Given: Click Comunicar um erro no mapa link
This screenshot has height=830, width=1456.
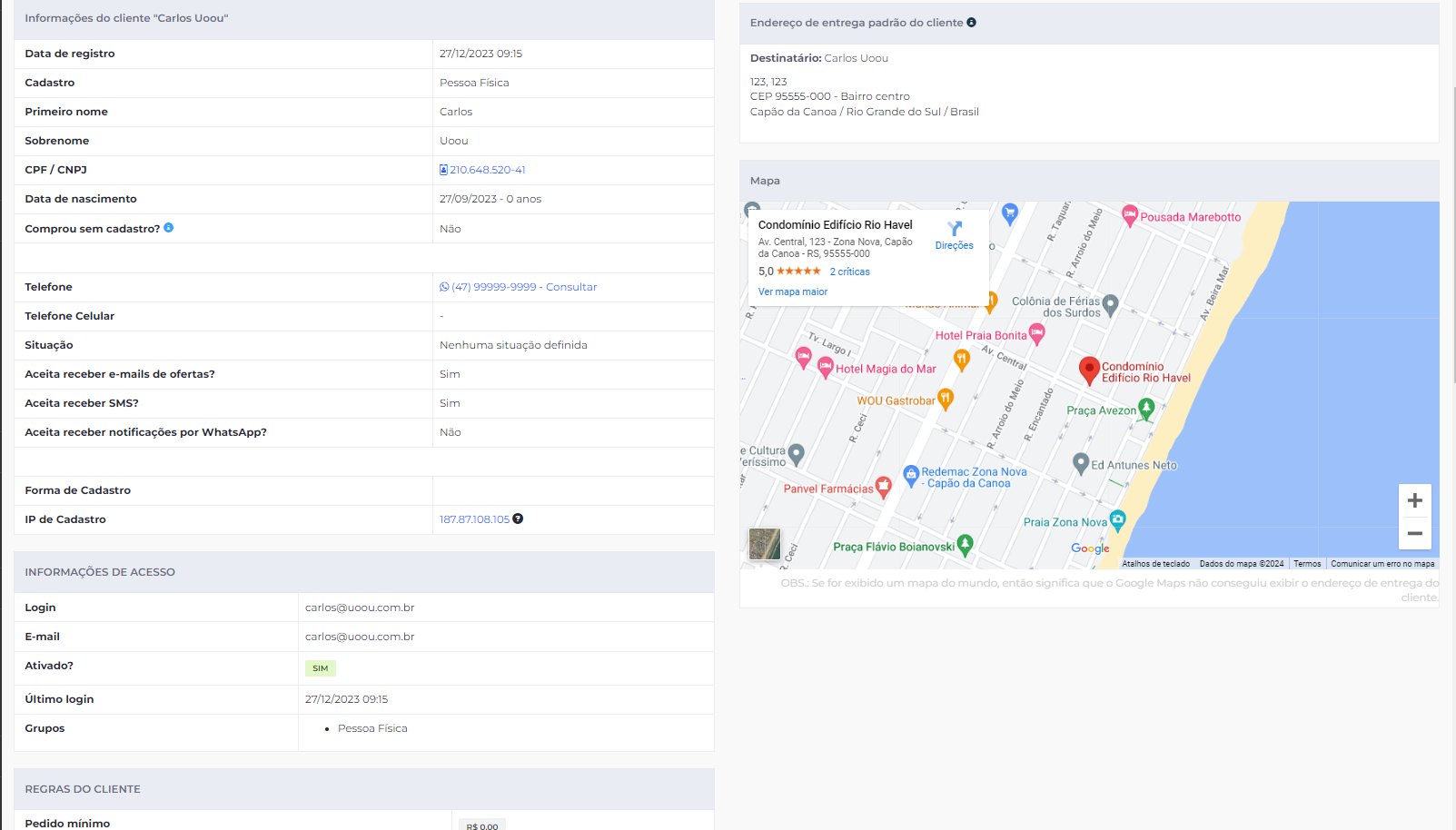Looking at the screenshot, I should tap(1382, 564).
